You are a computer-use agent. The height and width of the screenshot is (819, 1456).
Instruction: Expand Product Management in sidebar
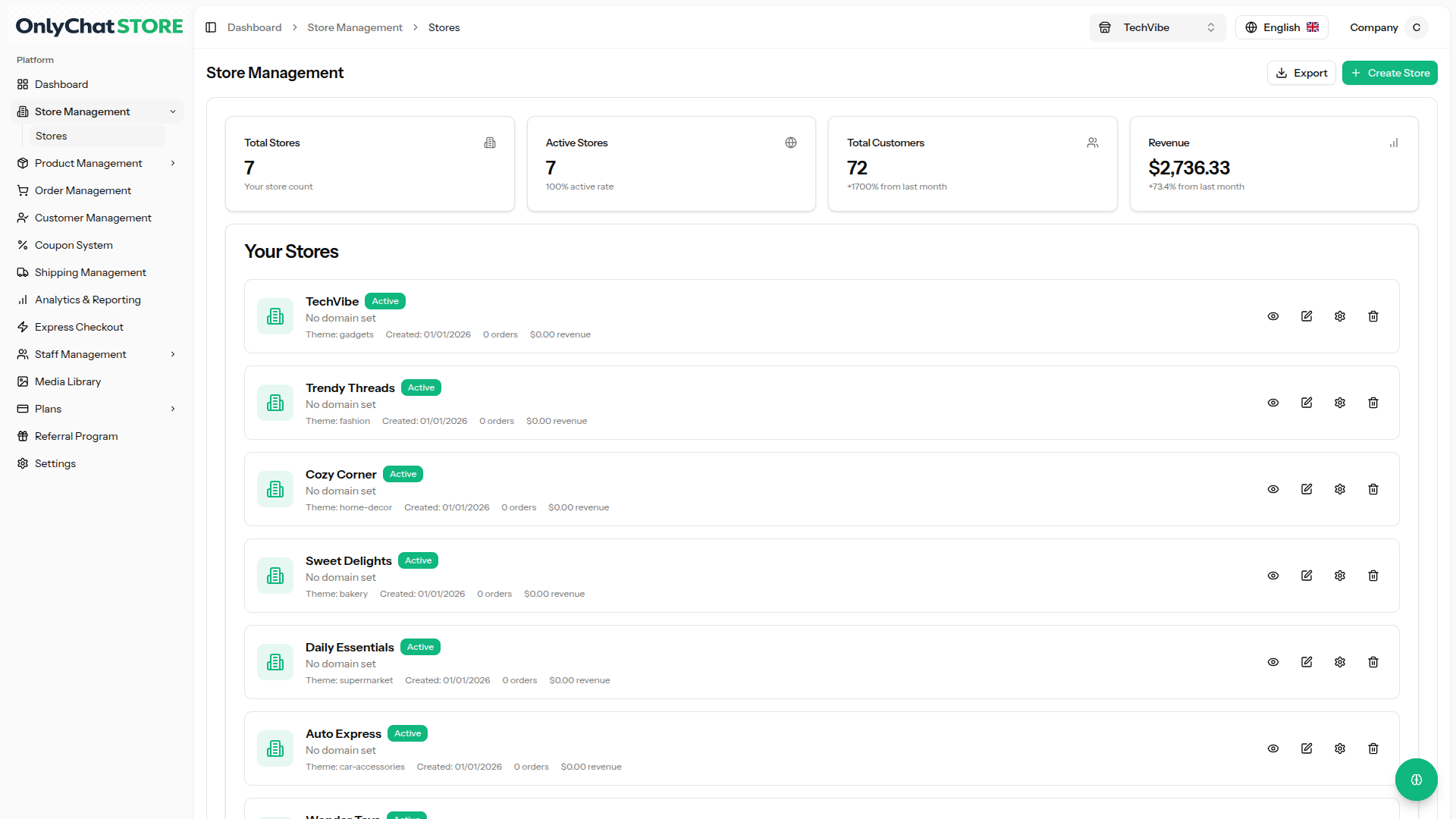[97, 163]
